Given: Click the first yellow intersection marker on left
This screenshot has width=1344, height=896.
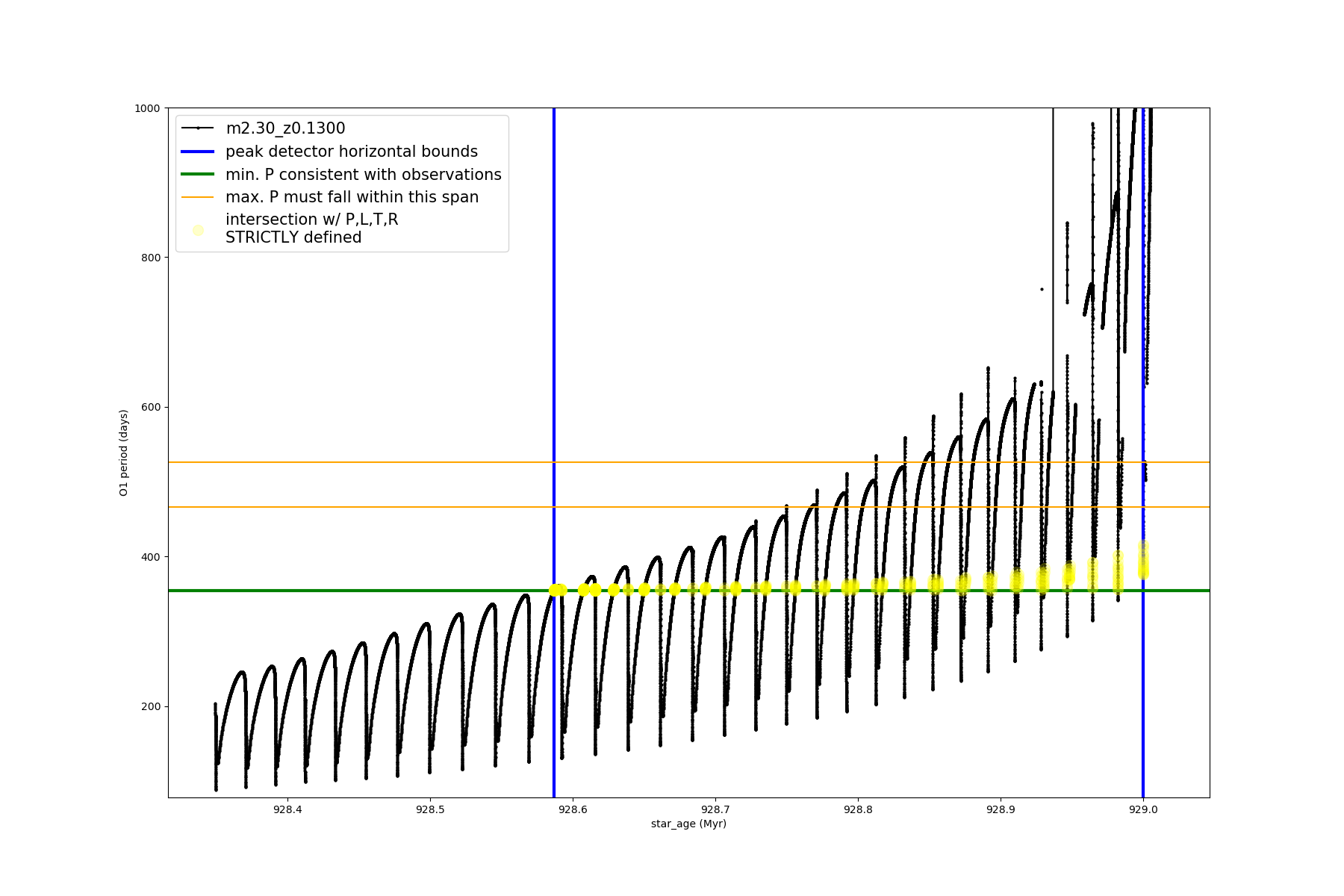Looking at the screenshot, I should point(555,590).
